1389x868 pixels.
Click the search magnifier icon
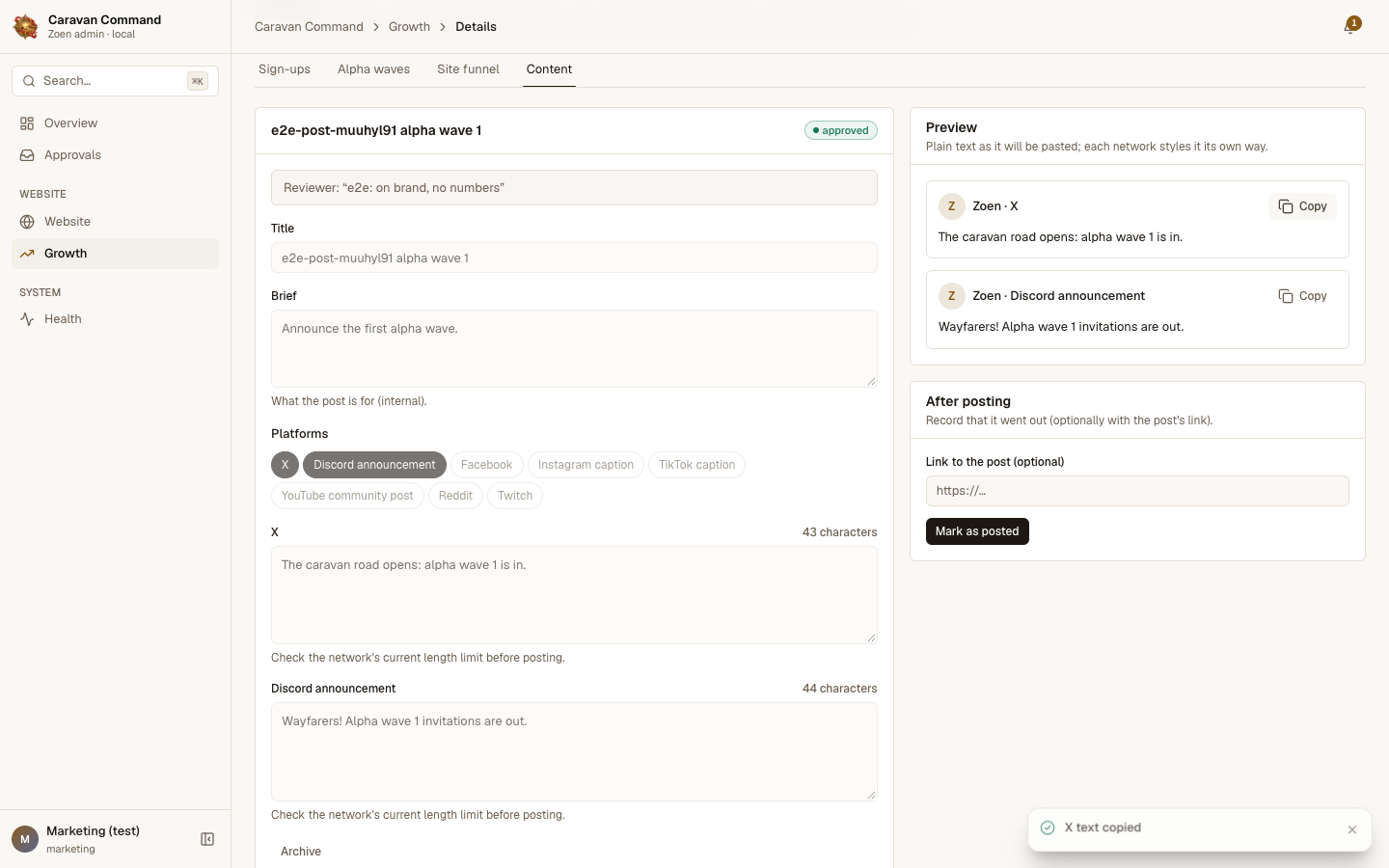coord(29,81)
